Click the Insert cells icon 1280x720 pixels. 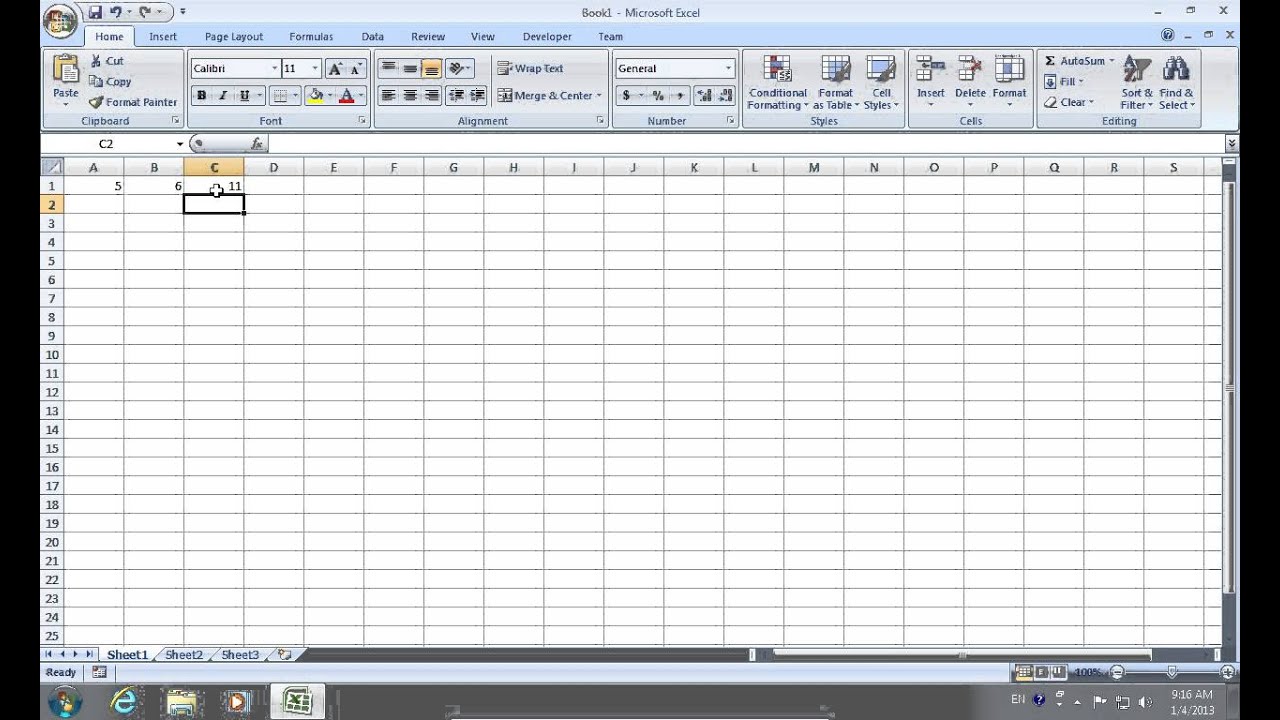click(x=931, y=70)
